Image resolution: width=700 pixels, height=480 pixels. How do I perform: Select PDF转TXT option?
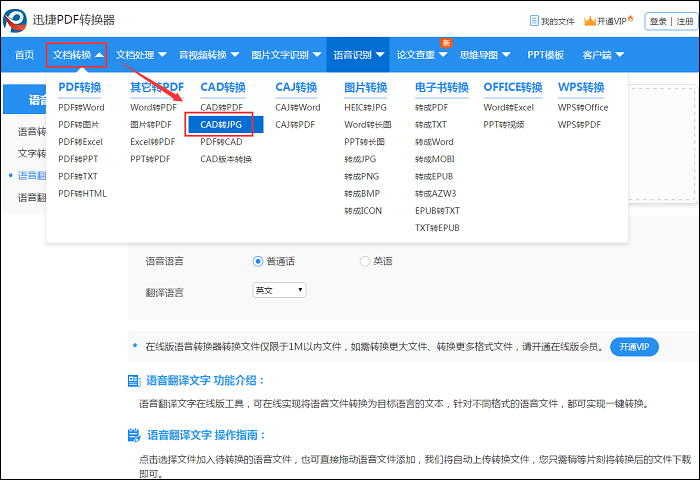click(78, 176)
